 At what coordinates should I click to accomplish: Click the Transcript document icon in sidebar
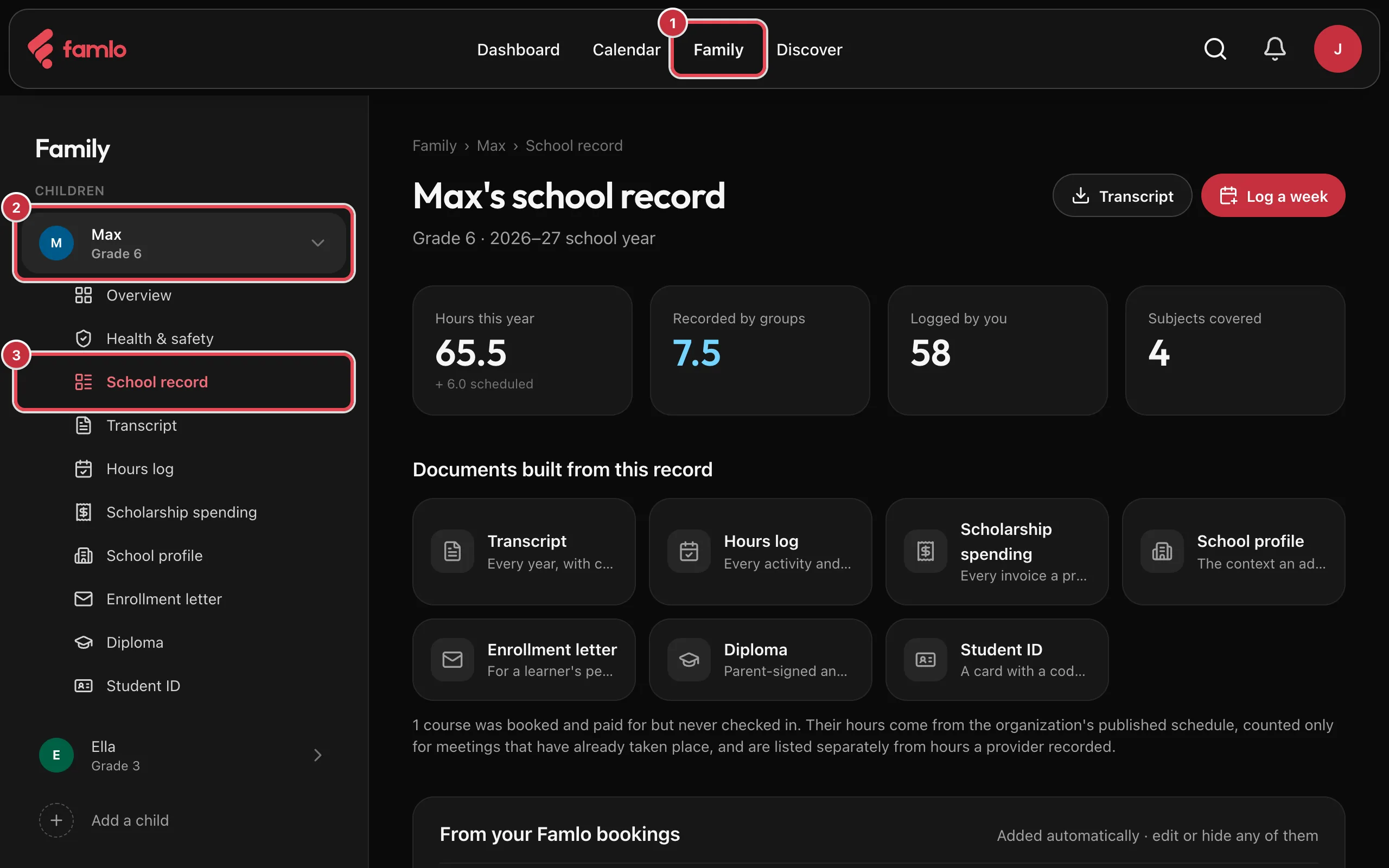coord(83,425)
